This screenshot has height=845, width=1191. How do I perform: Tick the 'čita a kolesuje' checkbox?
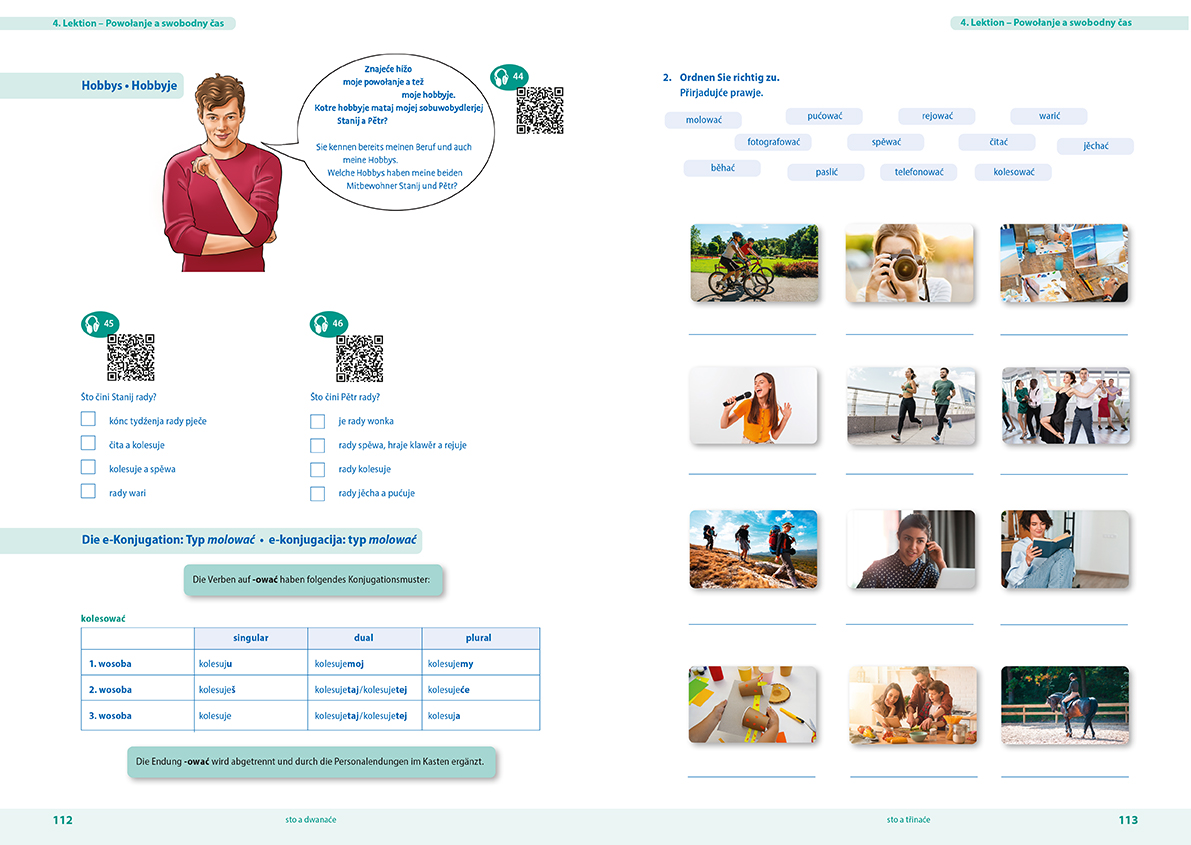88,443
